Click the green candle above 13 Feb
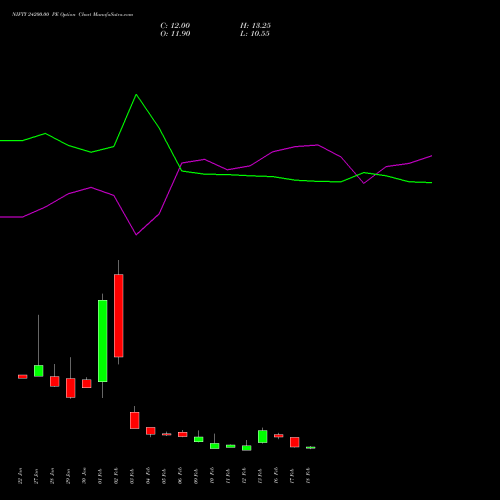The image size is (500, 500). (263, 437)
